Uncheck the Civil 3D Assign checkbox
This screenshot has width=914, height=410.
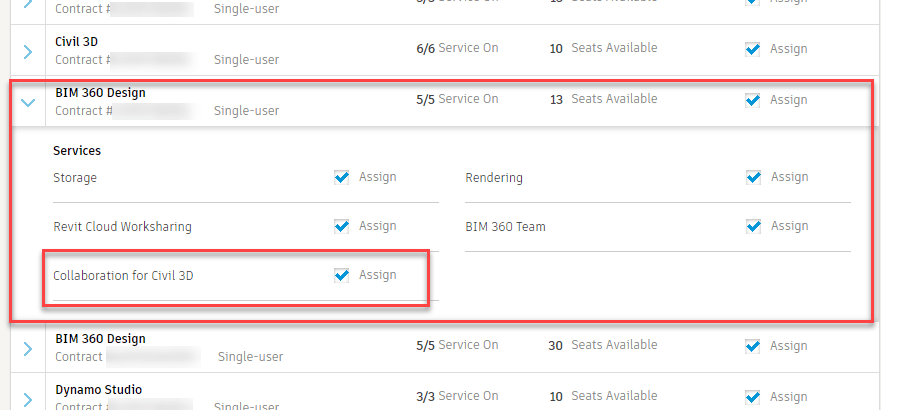point(753,49)
